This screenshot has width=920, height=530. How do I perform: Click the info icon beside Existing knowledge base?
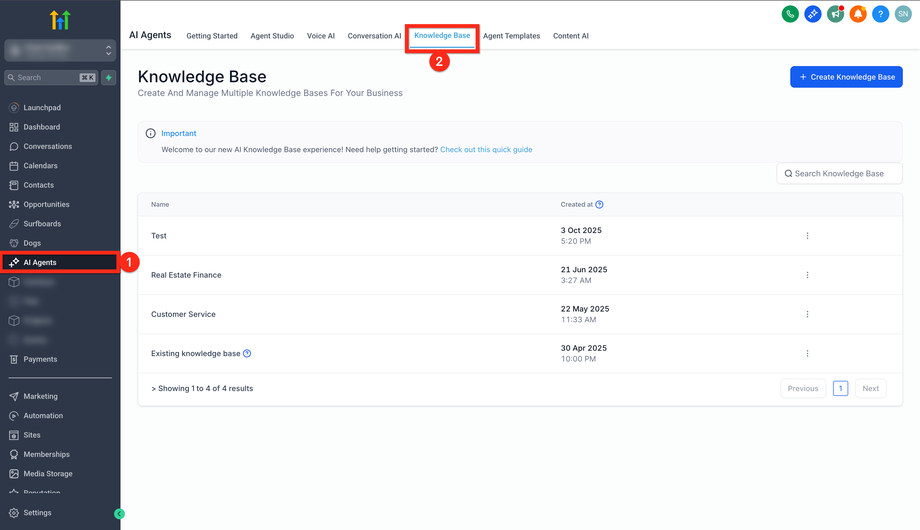(247, 353)
